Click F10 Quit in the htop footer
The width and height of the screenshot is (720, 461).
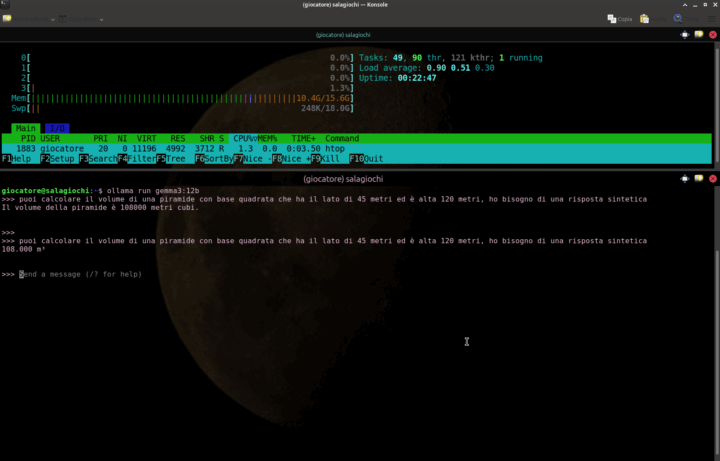366,159
